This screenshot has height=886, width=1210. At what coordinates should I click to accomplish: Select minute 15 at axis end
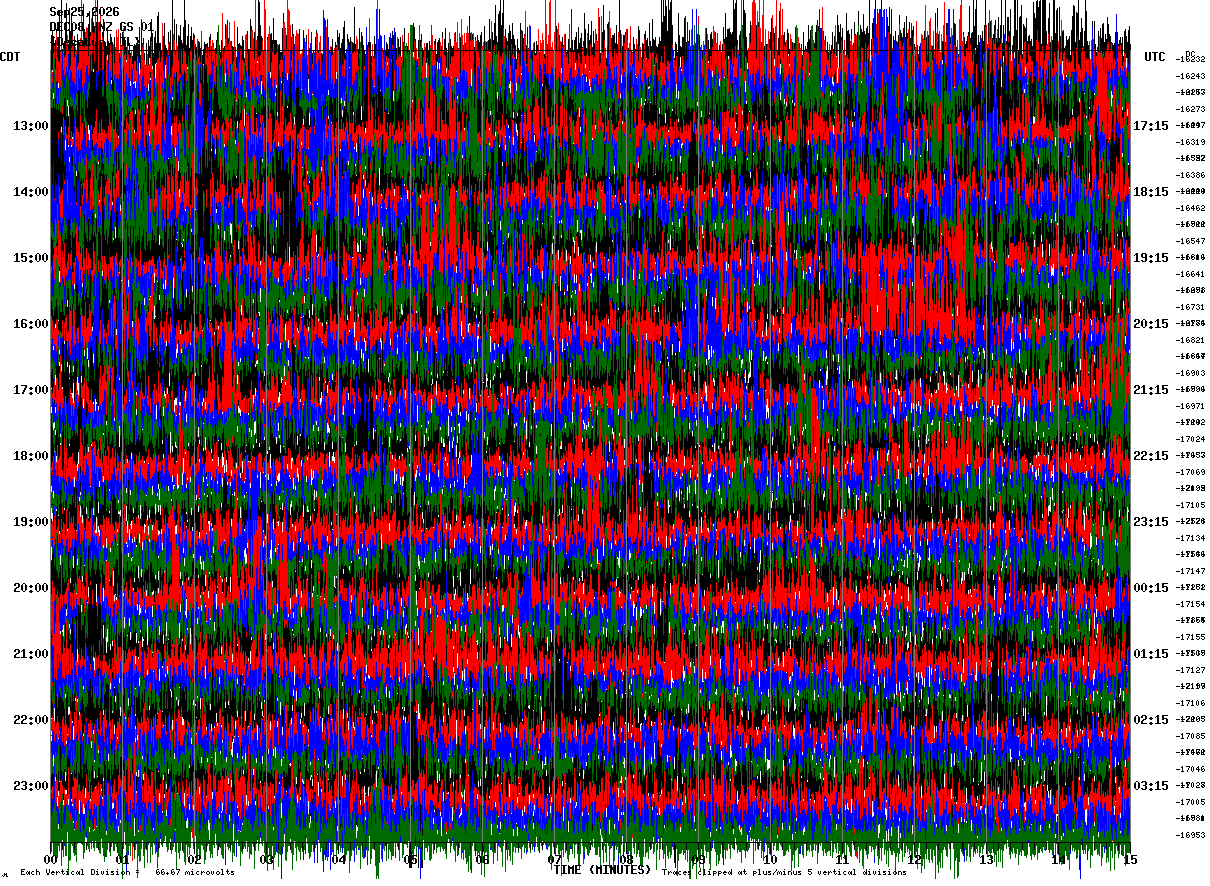pos(1129,860)
